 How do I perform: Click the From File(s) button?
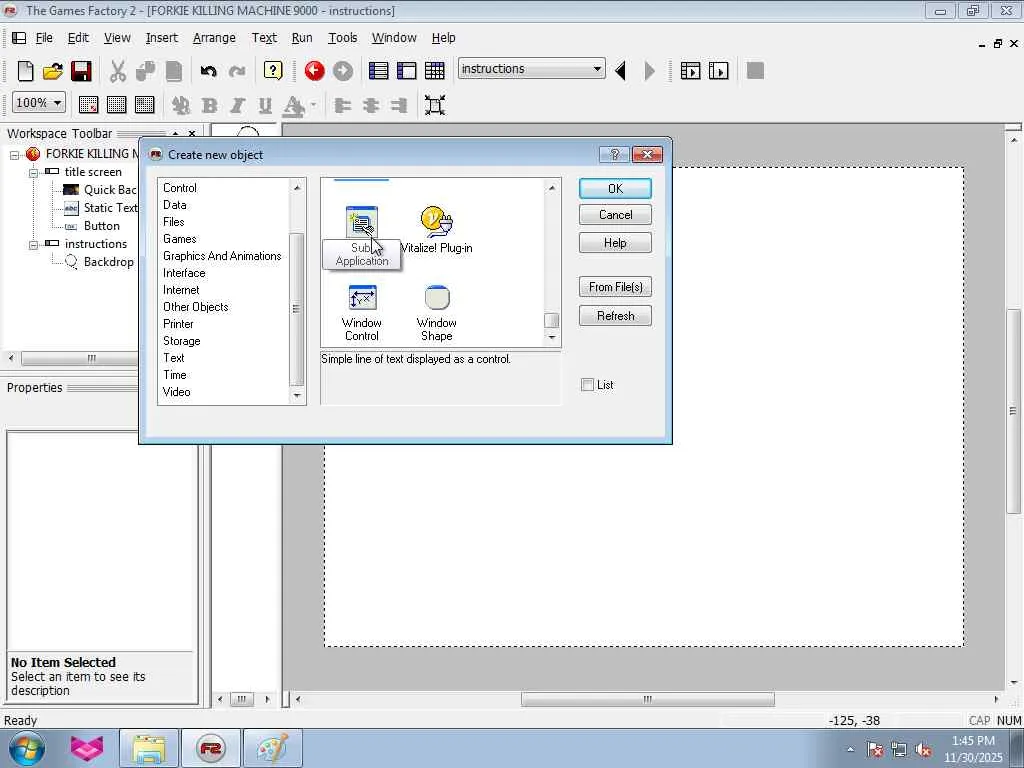pyautogui.click(x=615, y=287)
